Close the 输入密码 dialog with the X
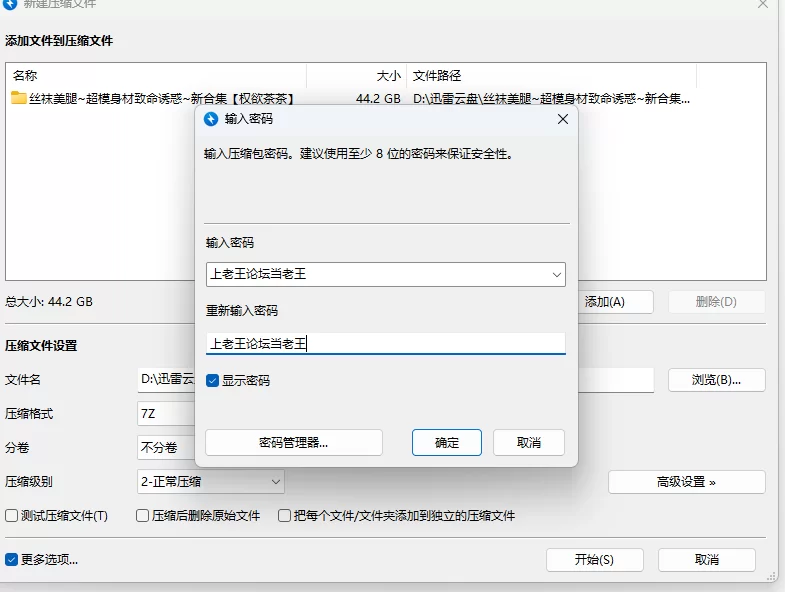Screen dimensions: 785x592 click(x=562, y=119)
